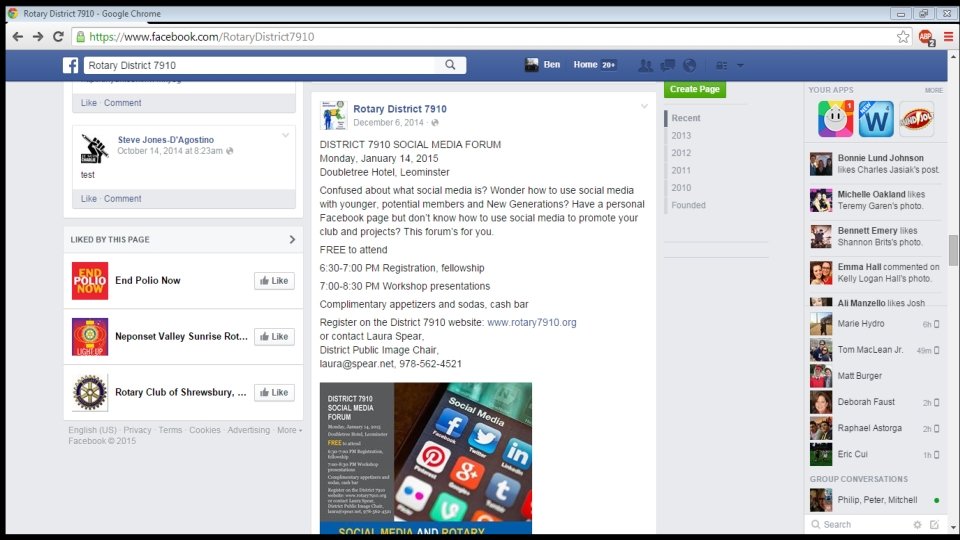The width and height of the screenshot is (960, 540).
Task: Open the account dropdown arrow in header
Action: tap(740, 65)
